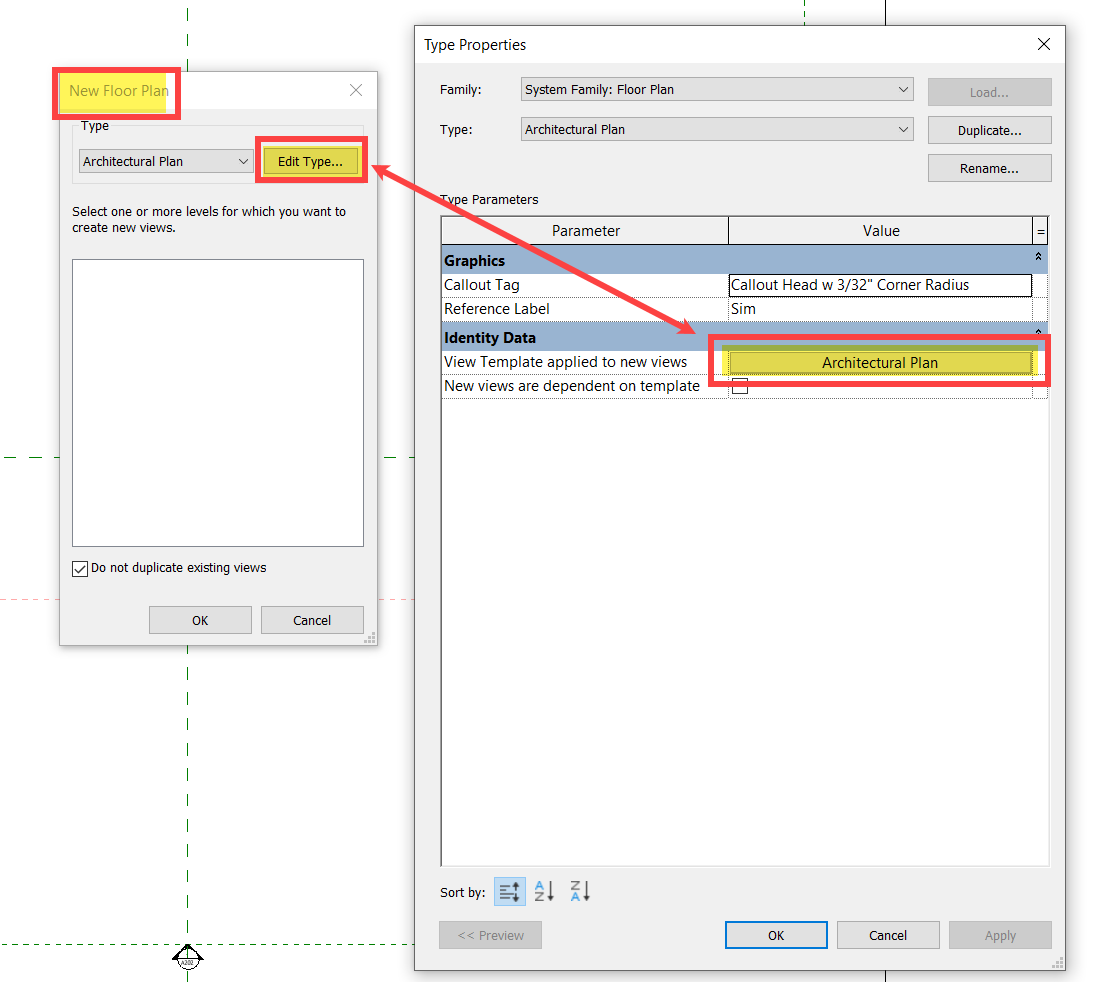Uncheck Do not duplicate existing views

click(80, 568)
